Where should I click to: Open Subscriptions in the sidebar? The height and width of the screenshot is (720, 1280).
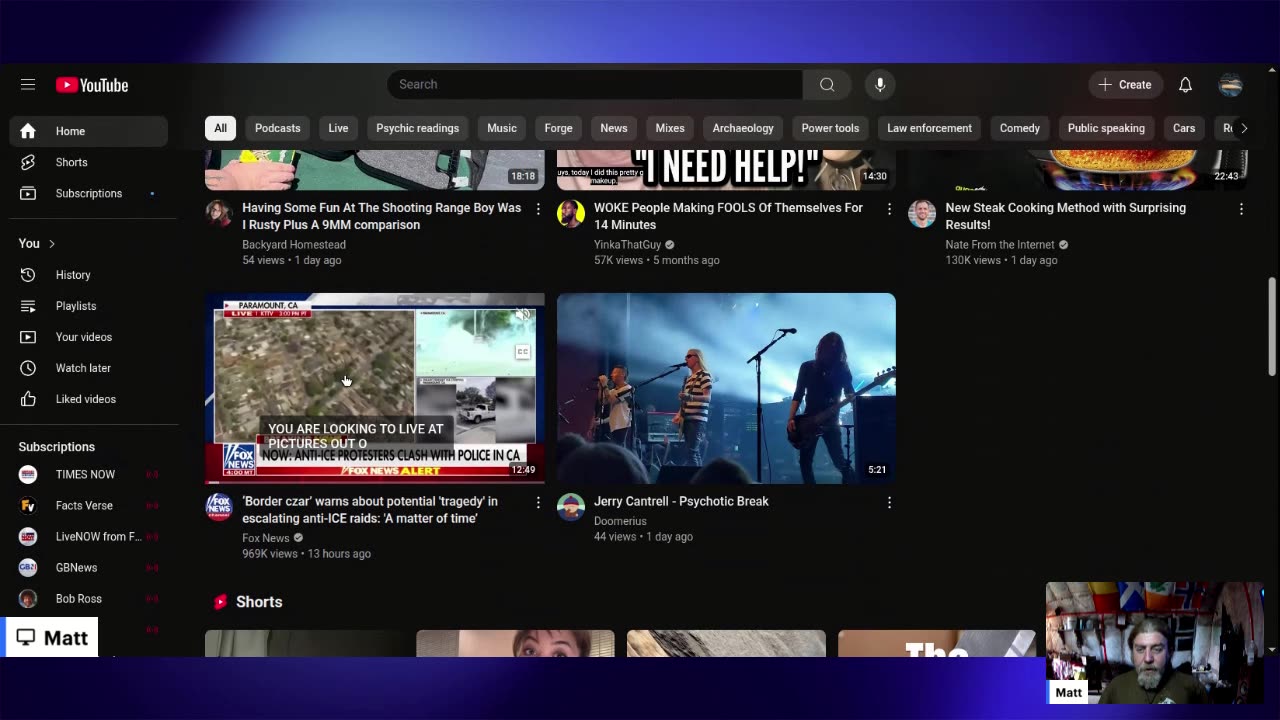89,193
